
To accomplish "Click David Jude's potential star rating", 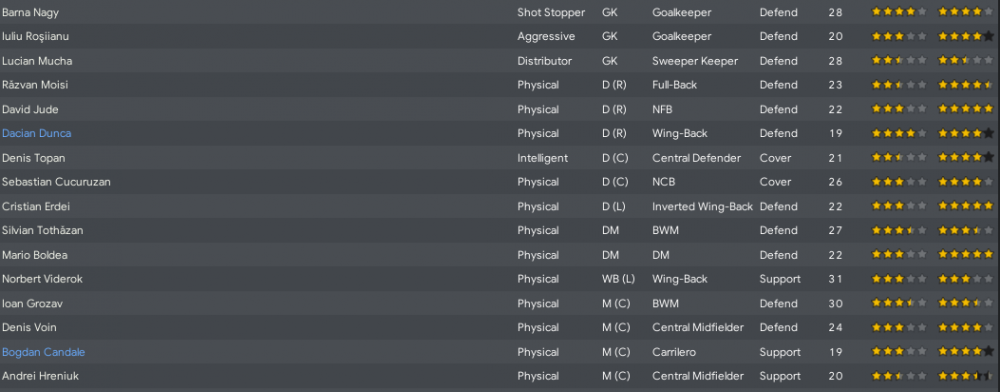I will (966, 109).
